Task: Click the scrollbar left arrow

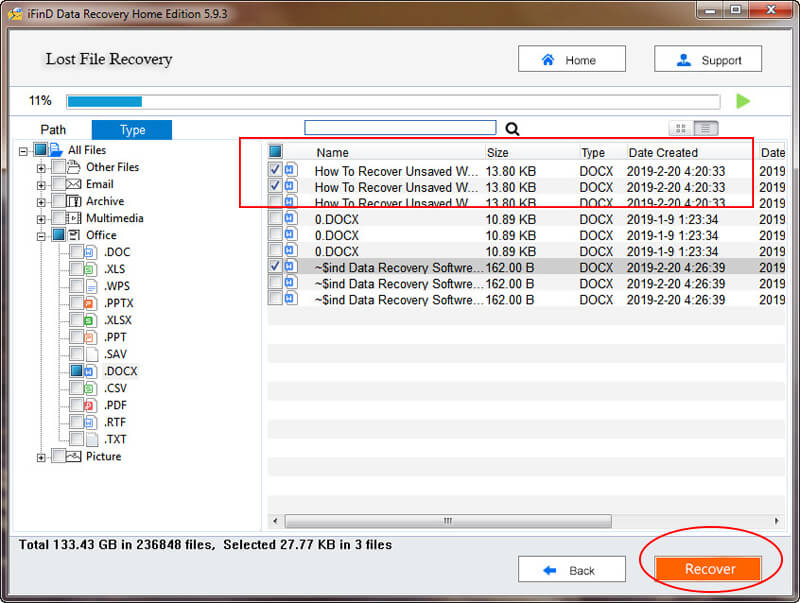Action: (x=276, y=521)
